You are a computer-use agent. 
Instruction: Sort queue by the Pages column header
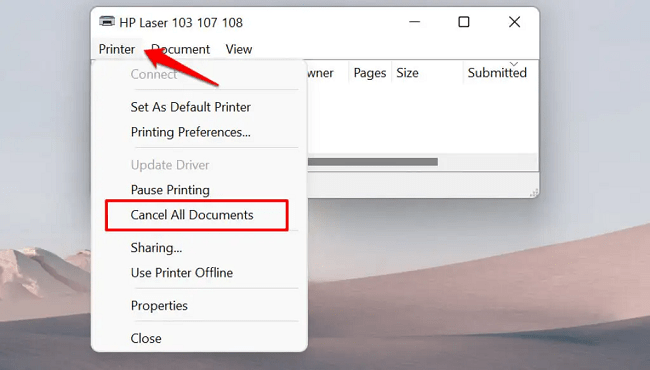(x=370, y=73)
